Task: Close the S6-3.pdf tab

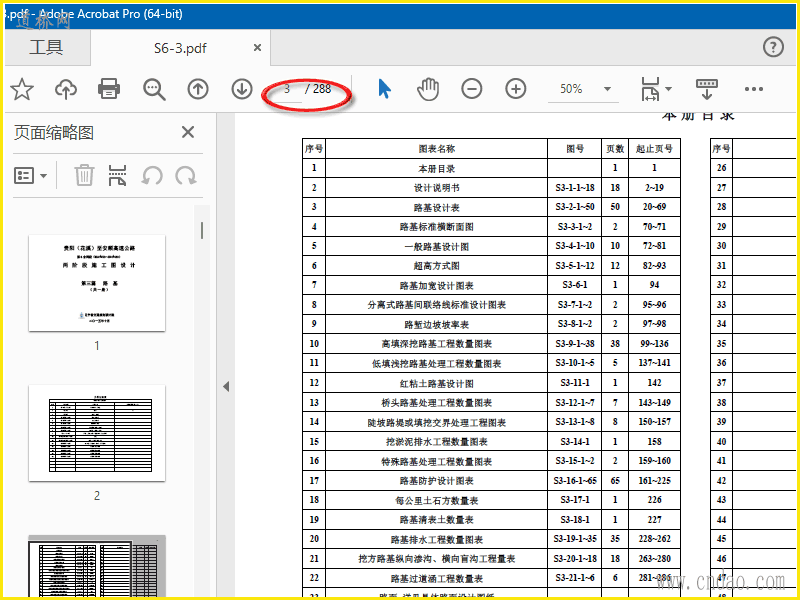Action: pos(258,47)
